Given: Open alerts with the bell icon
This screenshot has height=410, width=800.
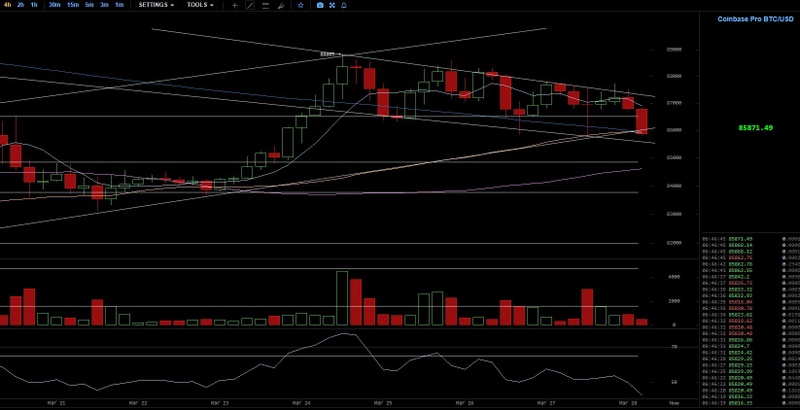Looking at the screenshot, I should tap(344, 5).
